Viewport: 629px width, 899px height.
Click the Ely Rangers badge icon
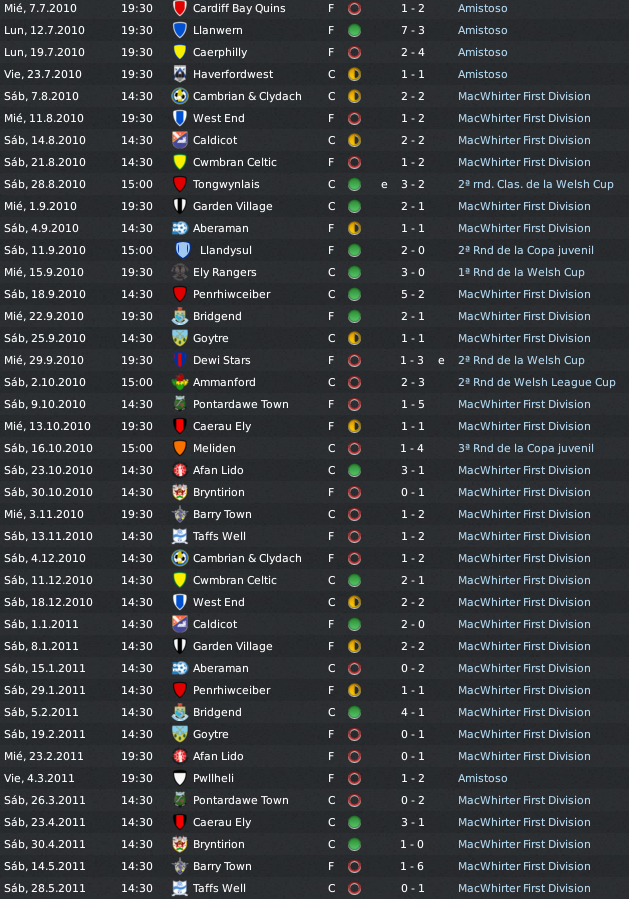179,272
